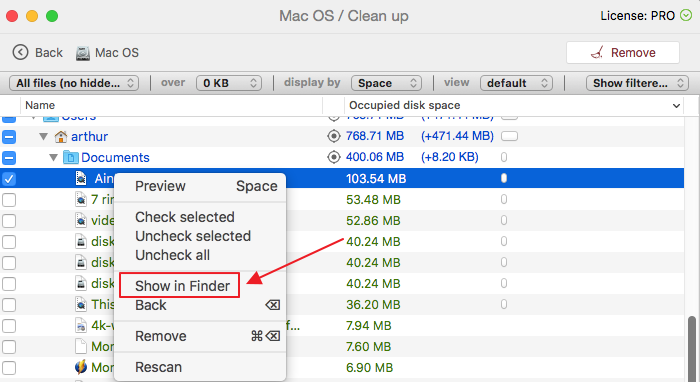Screen dimensions: 700x382
Task: Click the target icon in Documents row
Action: [333, 157]
